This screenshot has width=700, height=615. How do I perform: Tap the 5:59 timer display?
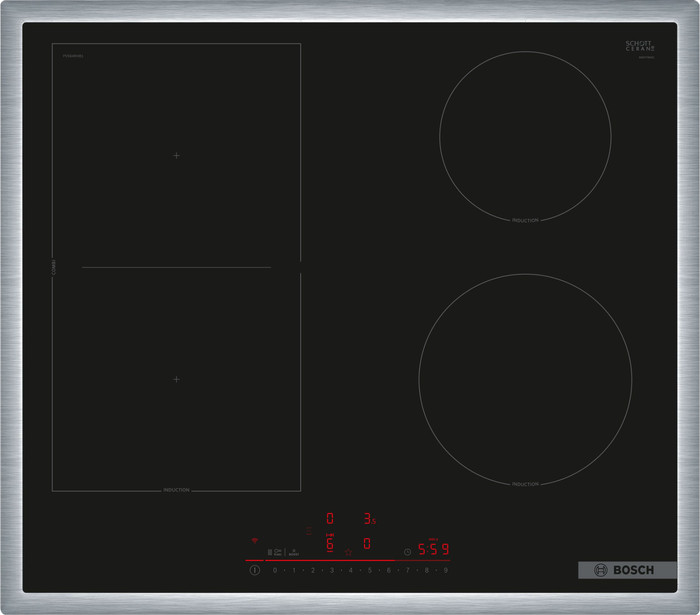tap(433, 549)
